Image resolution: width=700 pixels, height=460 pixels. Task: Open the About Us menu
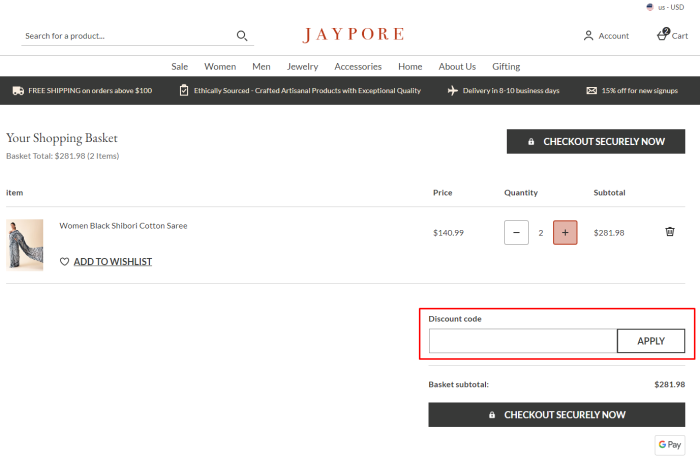(x=457, y=67)
